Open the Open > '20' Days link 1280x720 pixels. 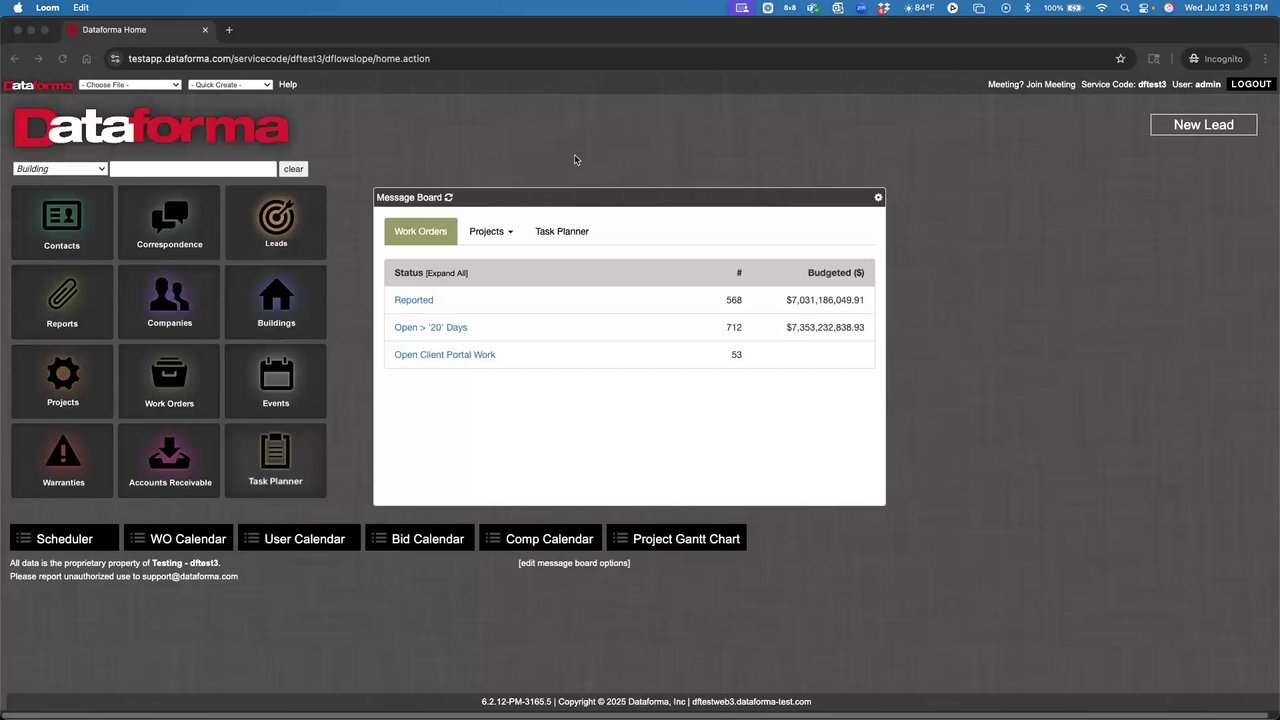pos(431,327)
